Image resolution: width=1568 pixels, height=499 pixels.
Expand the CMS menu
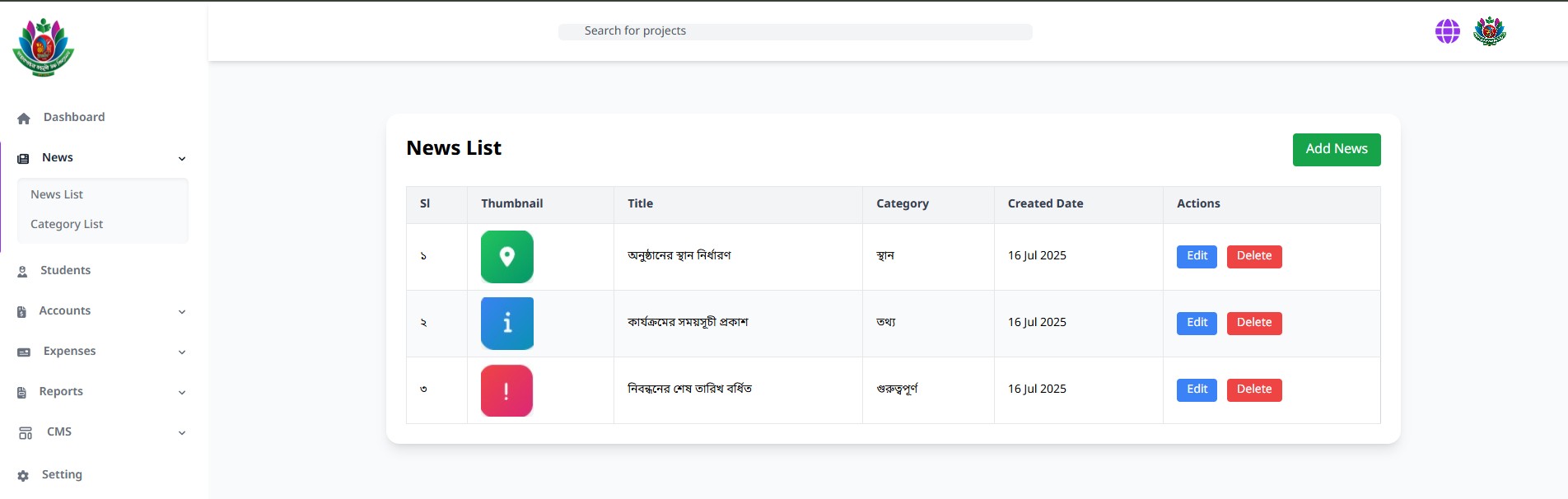pos(182,433)
